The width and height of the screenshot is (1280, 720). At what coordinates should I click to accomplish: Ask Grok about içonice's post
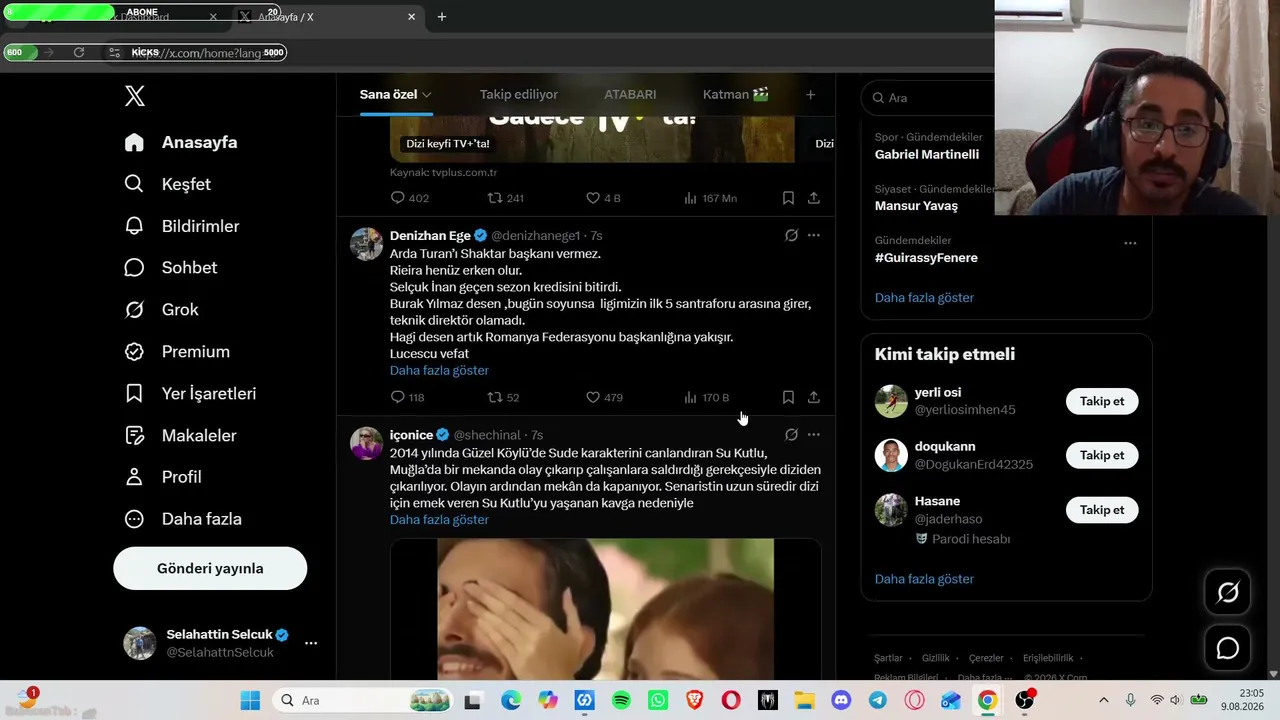click(x=791, y=435)
